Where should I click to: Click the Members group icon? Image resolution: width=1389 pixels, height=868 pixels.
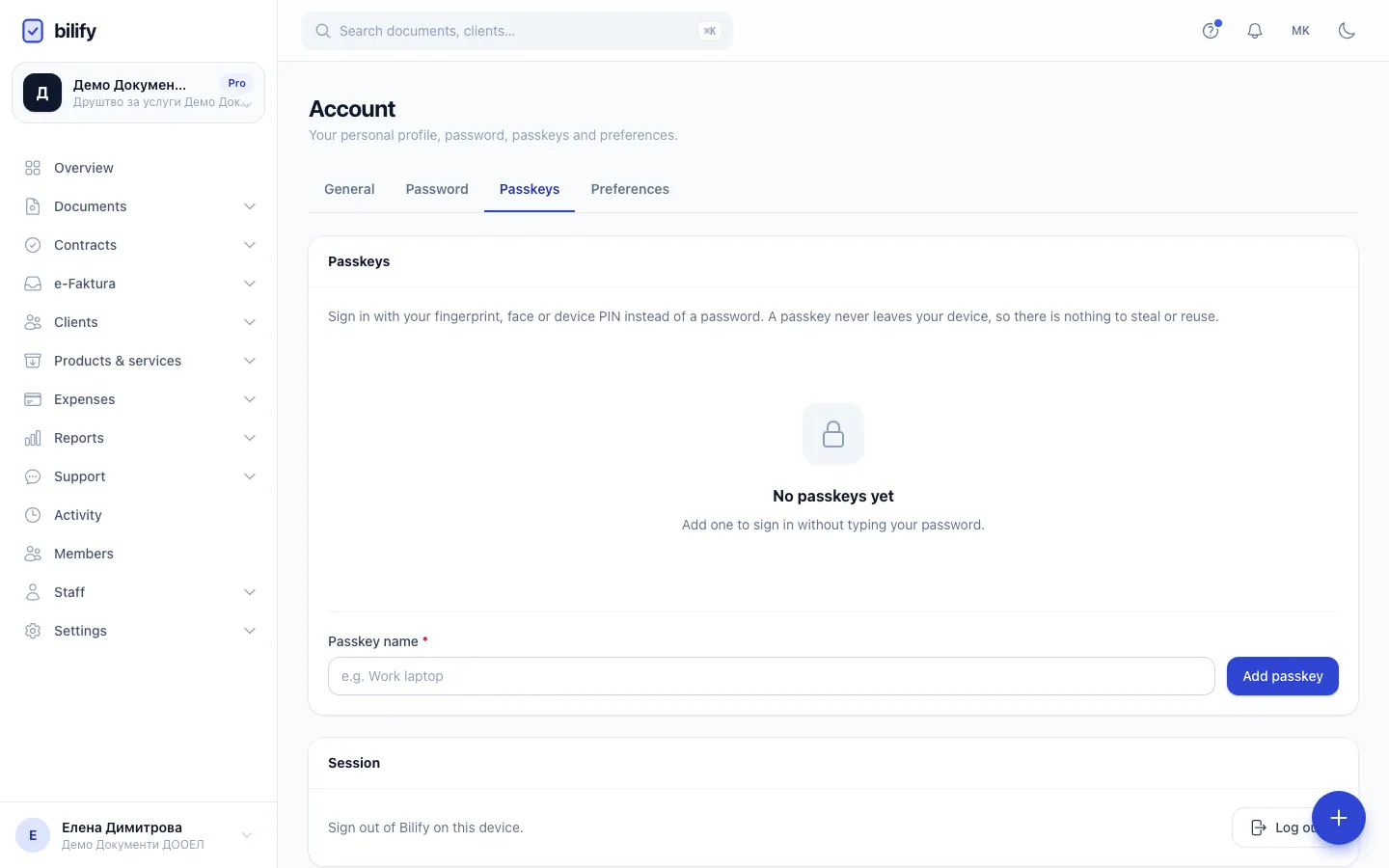point(33,554)
